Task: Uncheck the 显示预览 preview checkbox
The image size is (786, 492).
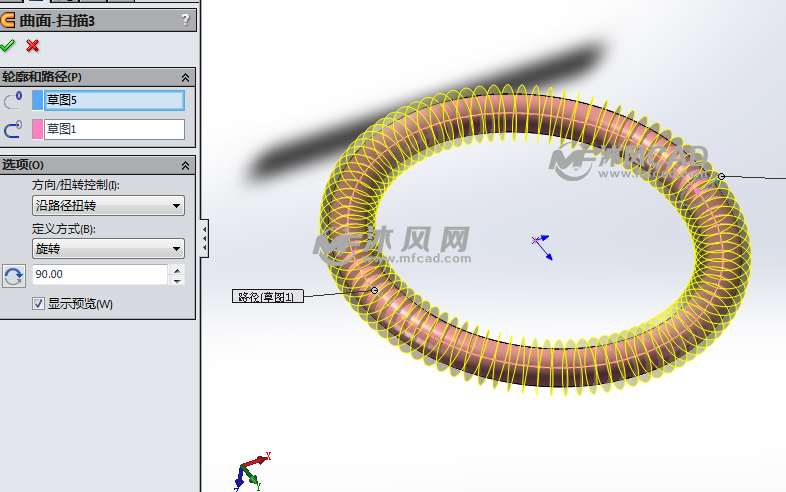Action: click(x=38, y=304)
